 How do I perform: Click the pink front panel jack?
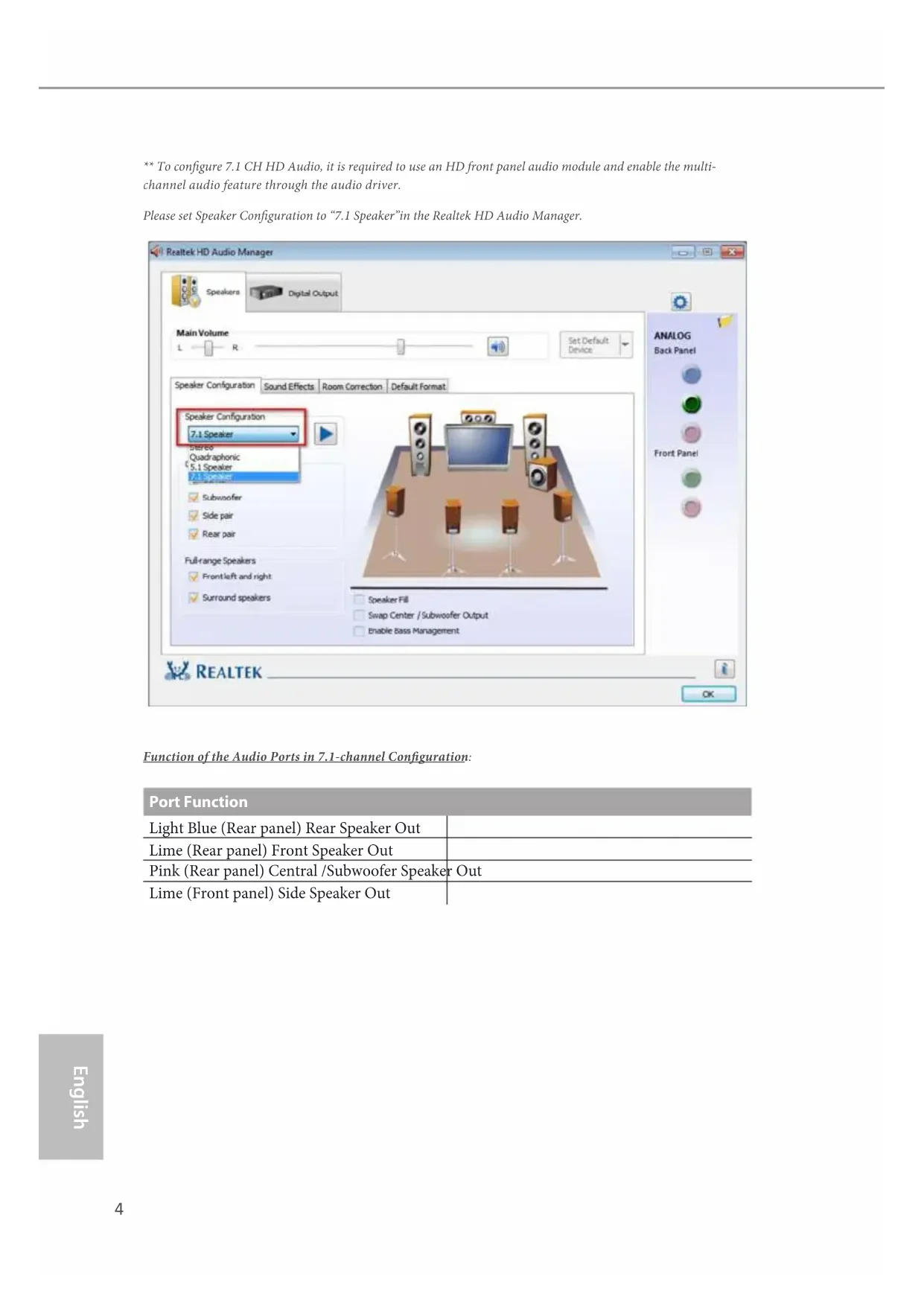pos(692,508)
